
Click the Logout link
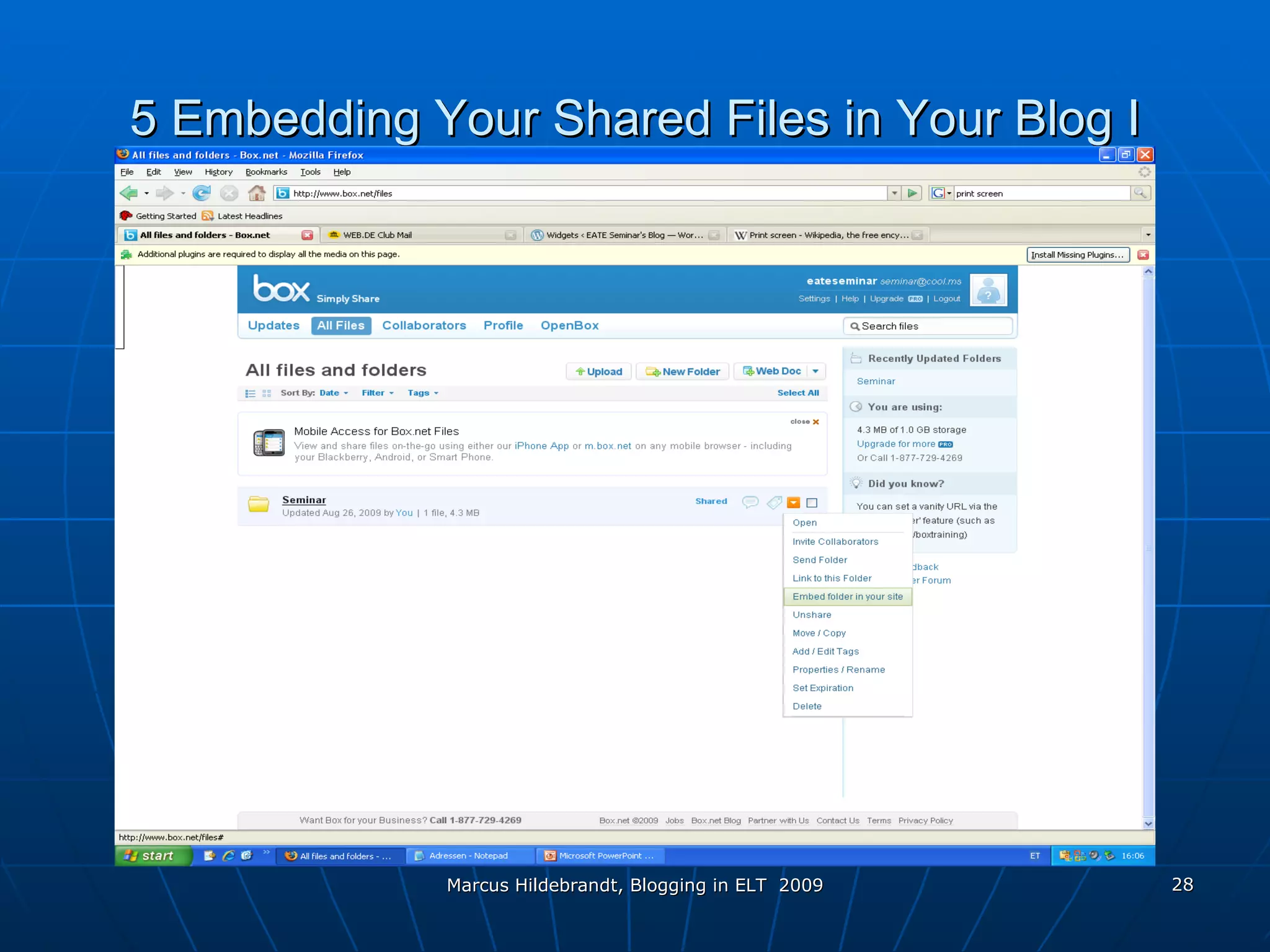point(946,299)
